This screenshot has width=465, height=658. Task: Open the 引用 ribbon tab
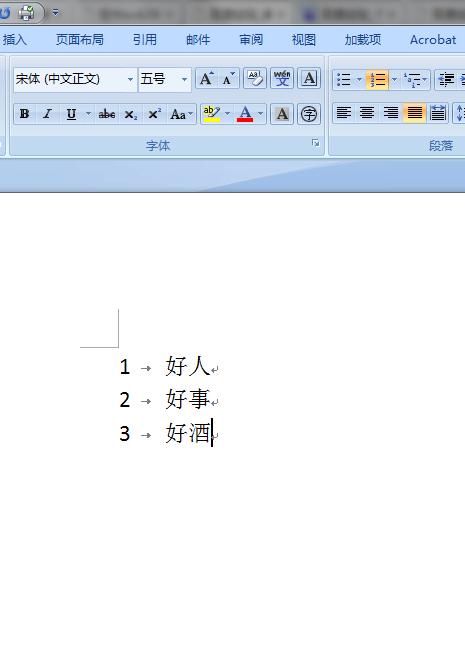[x=145, y=40]
